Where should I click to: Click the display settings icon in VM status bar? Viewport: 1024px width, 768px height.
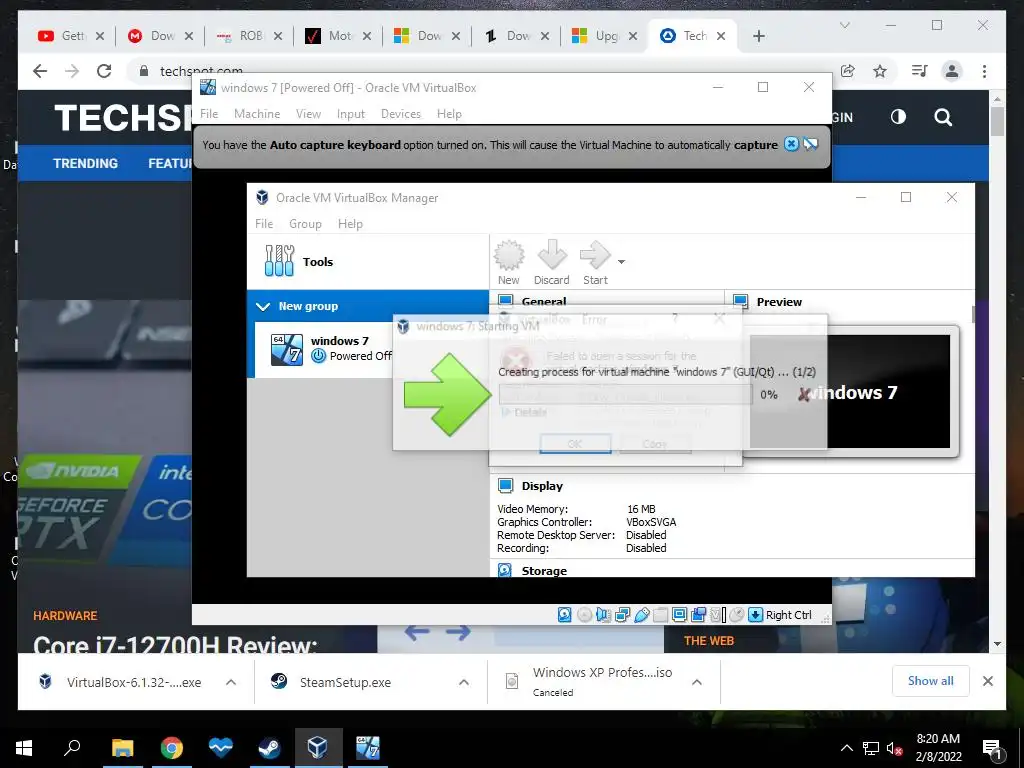pyautogui.click(x=679, y=615)
